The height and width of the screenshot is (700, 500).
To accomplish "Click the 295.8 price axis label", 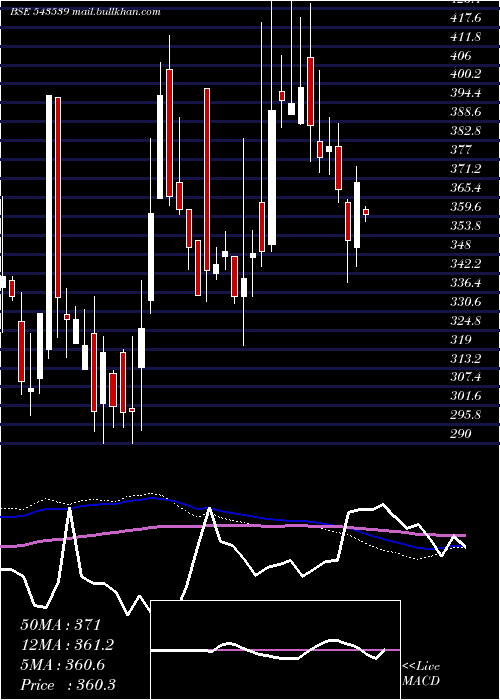I will [x=466, y=415].
